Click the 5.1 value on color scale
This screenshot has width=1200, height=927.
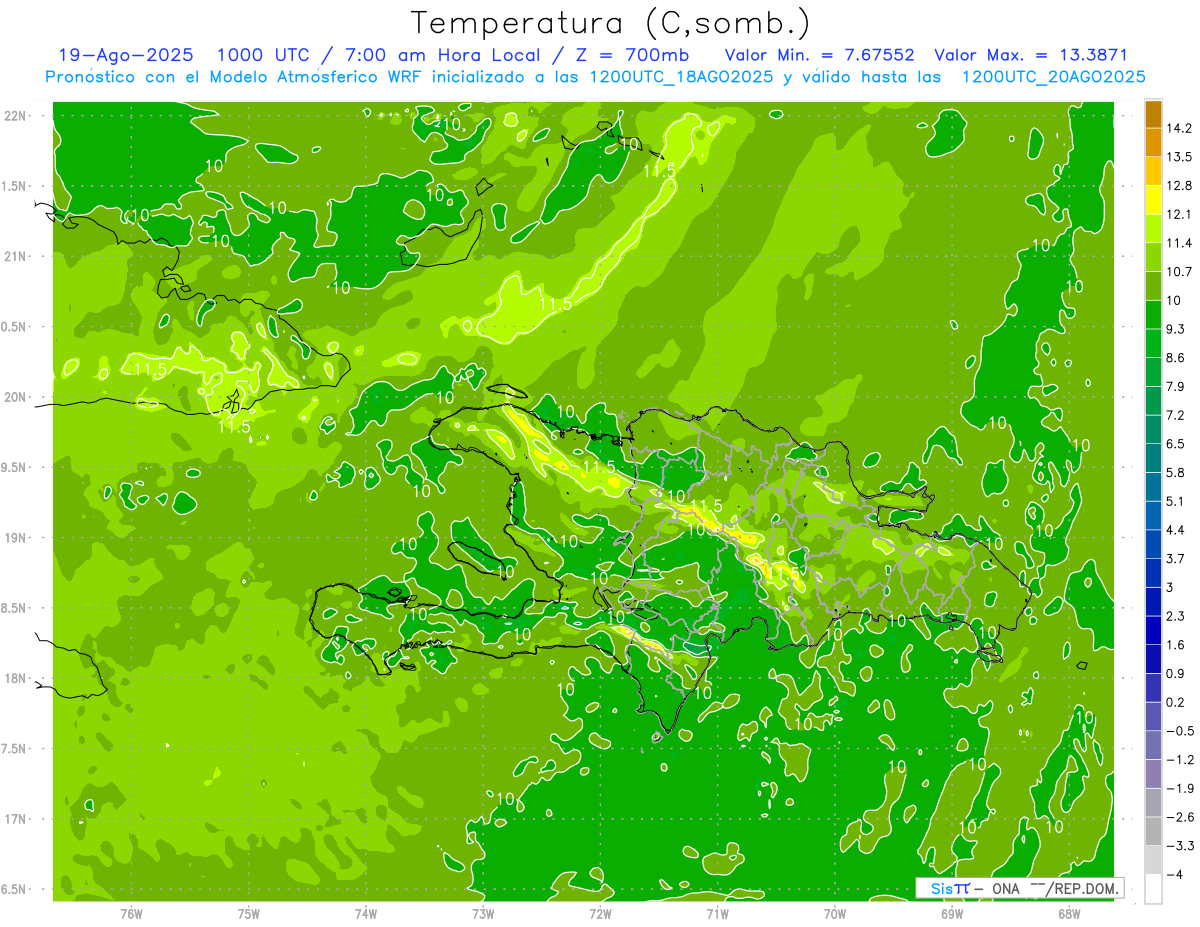[1176, 502]
